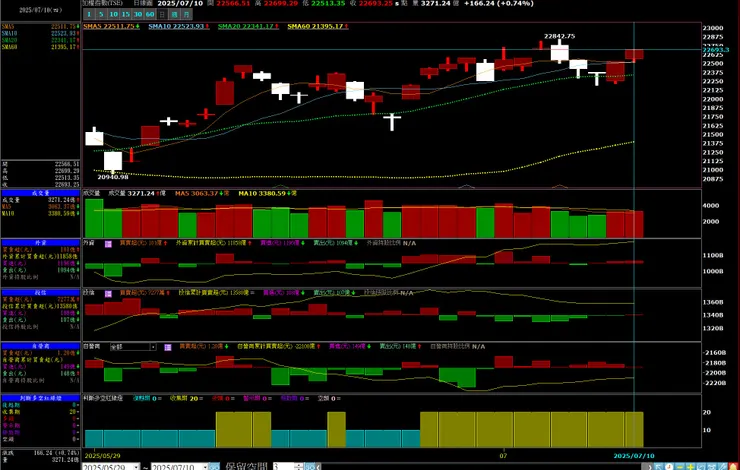Select the 成交量 blue panel header
Viewport: 740px width, 470px height.
(41, 193)
